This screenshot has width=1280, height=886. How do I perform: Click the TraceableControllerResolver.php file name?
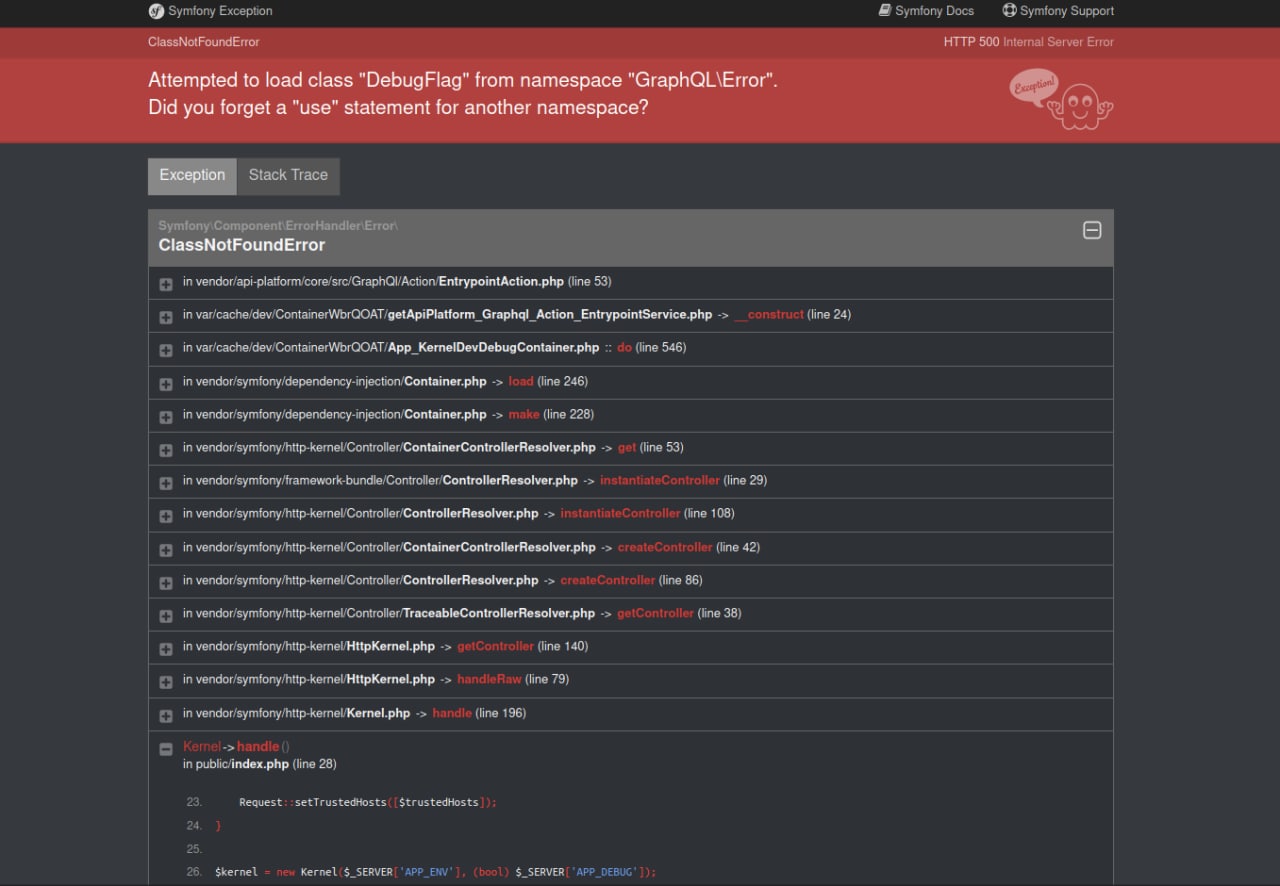(499, 613)
